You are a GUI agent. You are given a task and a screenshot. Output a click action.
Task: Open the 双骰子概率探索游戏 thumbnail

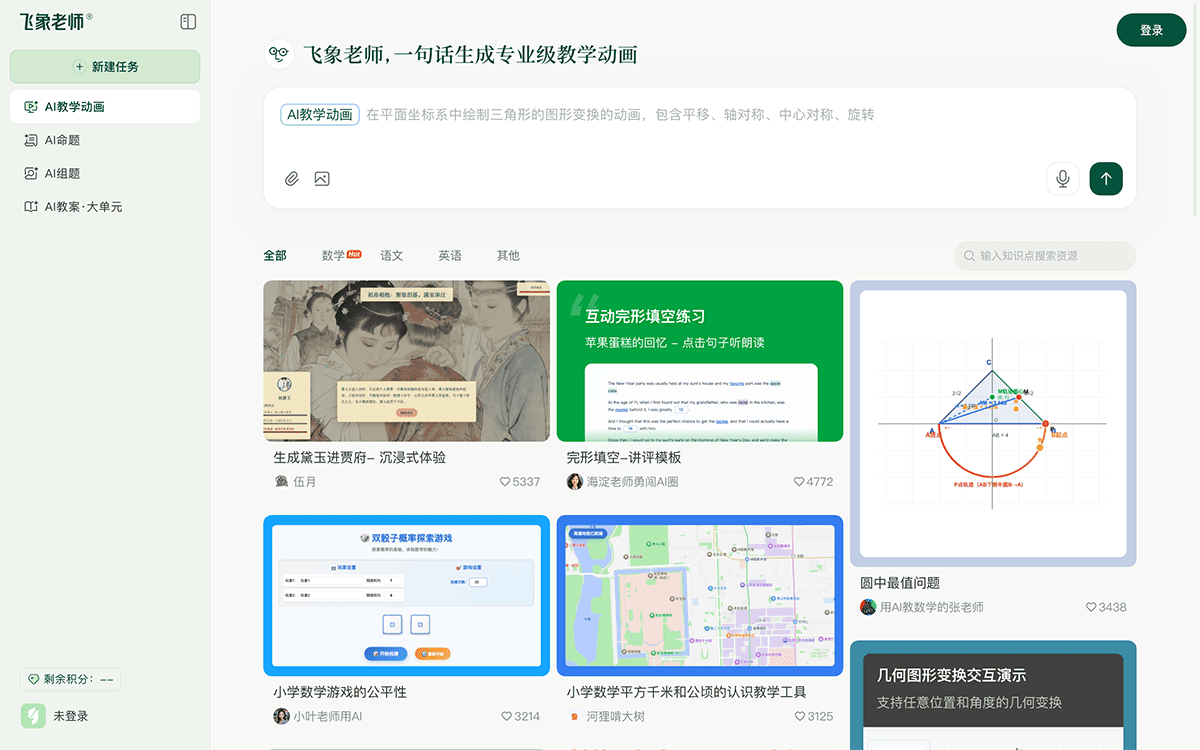click(406, 595)
